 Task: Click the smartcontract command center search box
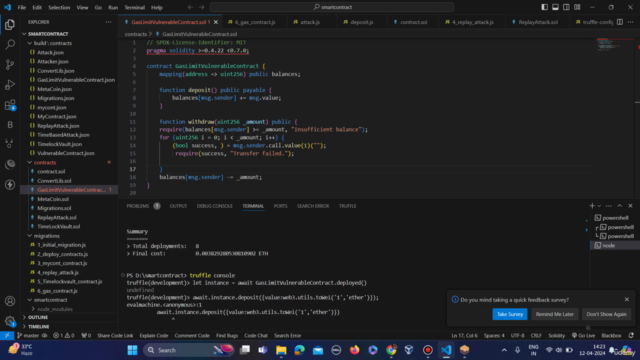pyautogui.click(x=332, y=7)
